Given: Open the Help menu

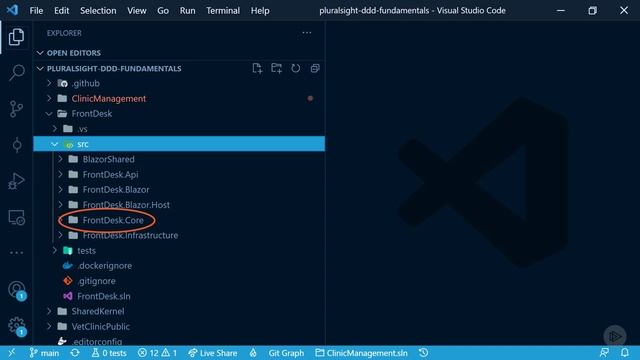Looking at the screenshot, I should pyautogui.click(x=260, y=11).
